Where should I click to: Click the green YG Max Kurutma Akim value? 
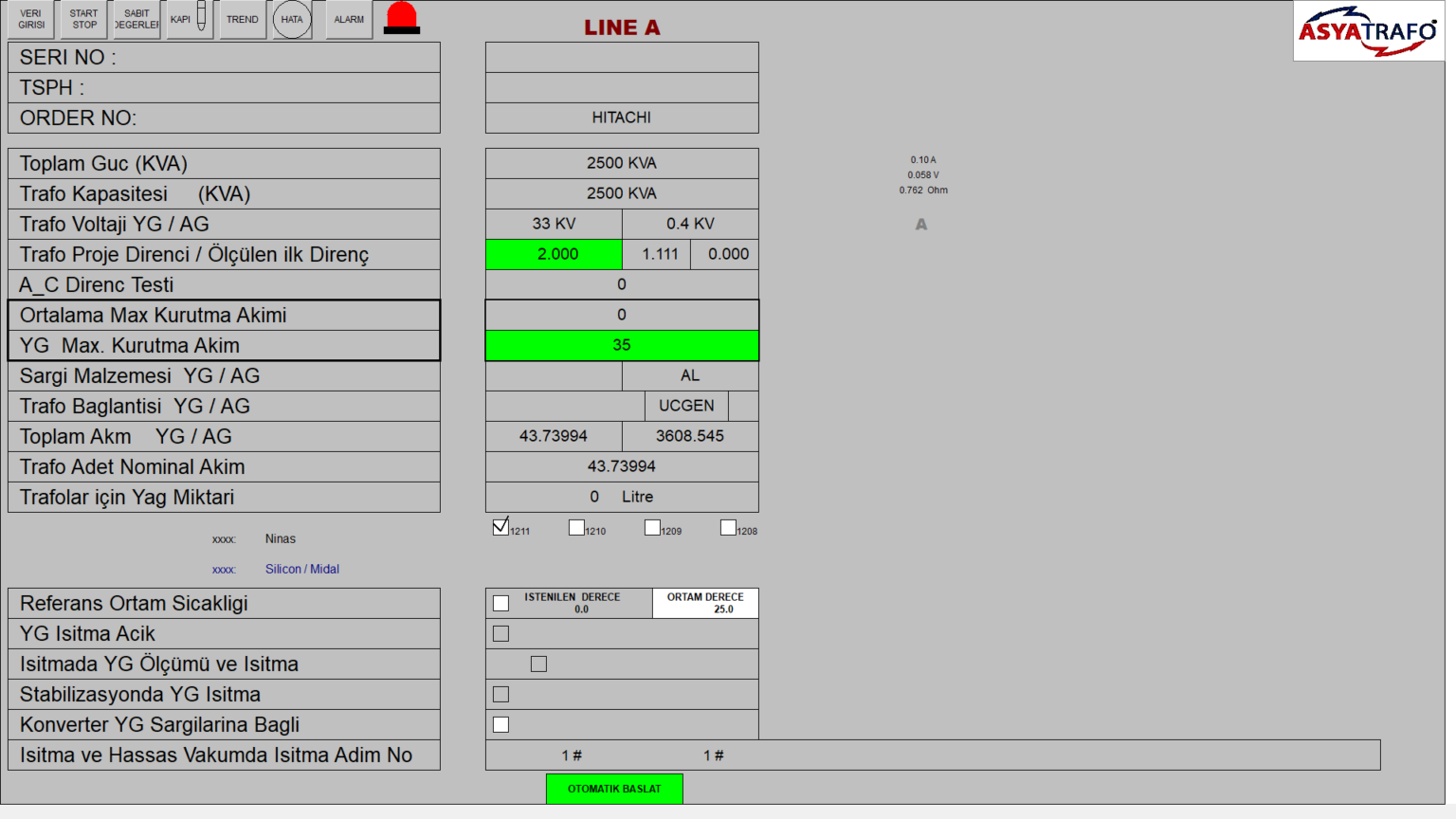point(622,345)
